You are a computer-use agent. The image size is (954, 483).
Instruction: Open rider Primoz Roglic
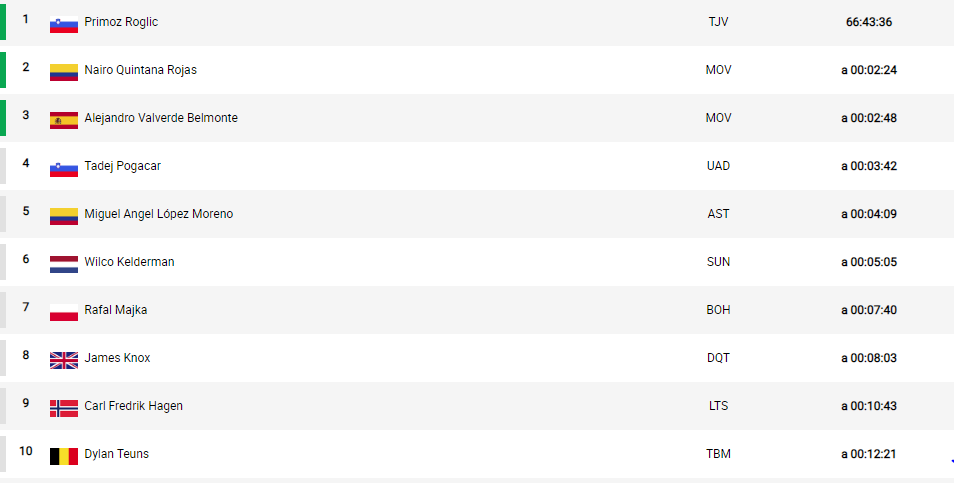pyautogui.click(x=121, y=22)
